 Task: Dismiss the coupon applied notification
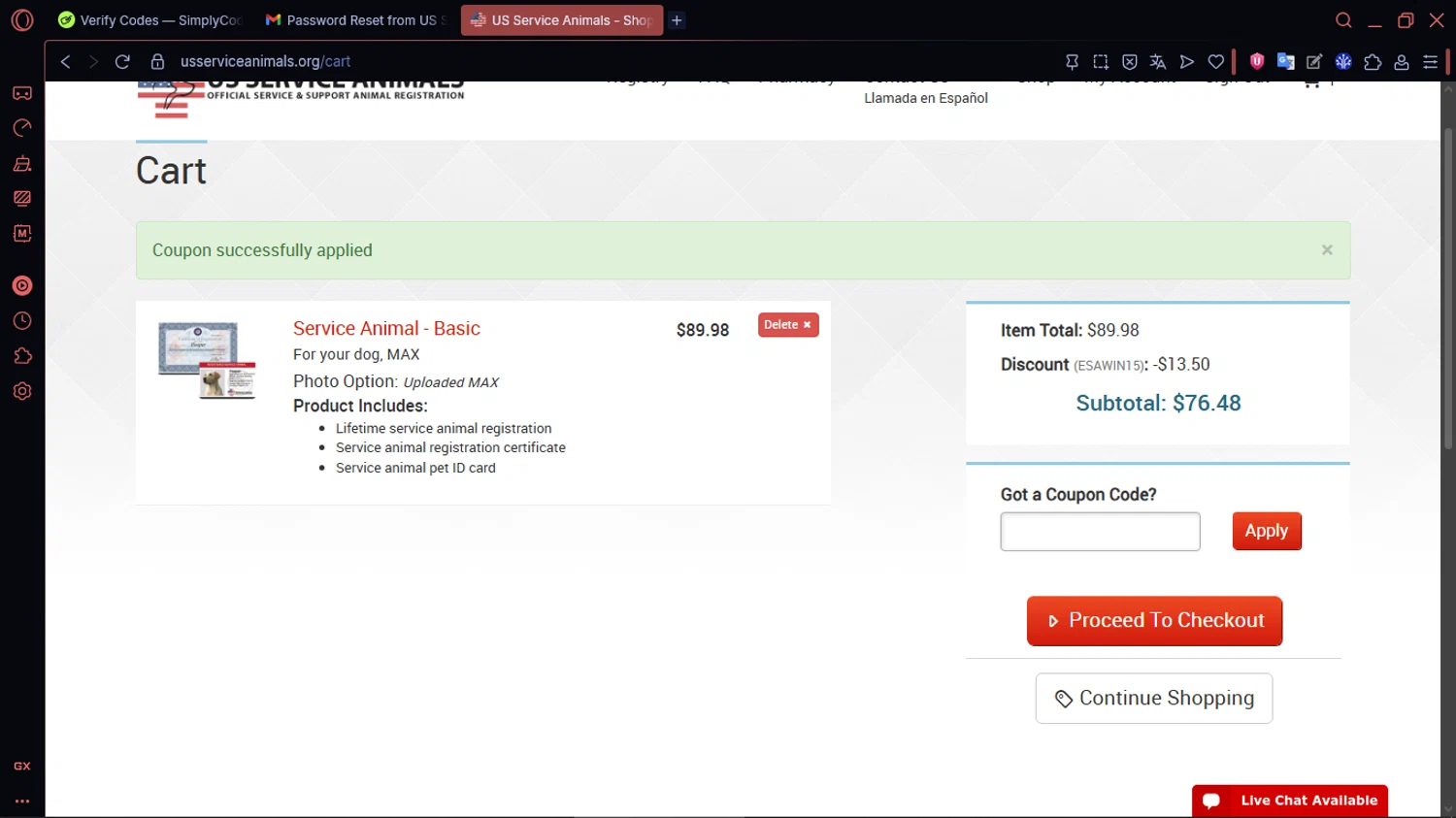1327,250
